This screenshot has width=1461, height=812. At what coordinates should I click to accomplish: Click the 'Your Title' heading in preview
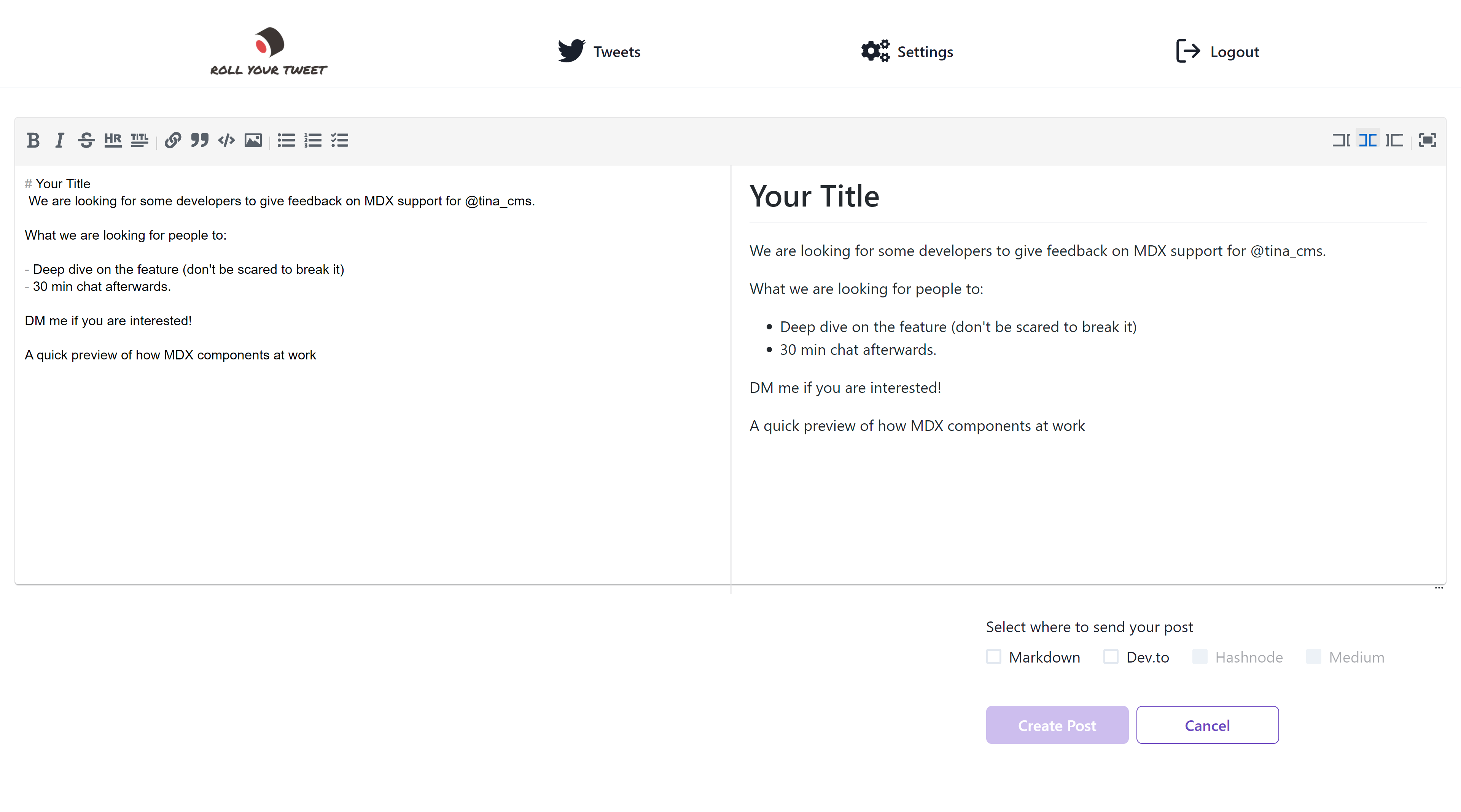(x=815, y=197)
